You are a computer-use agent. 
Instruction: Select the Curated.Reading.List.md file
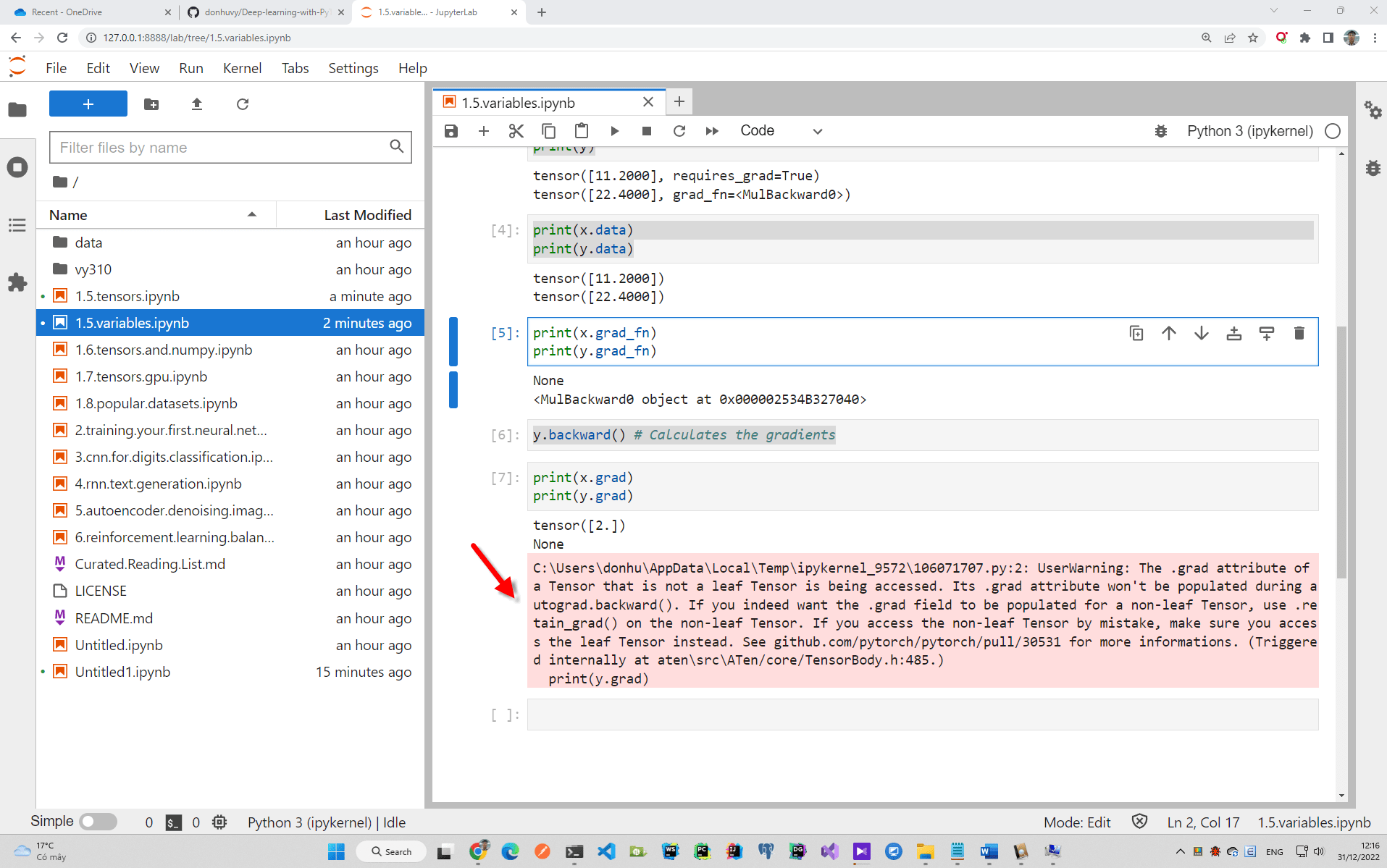pos(230,564)
